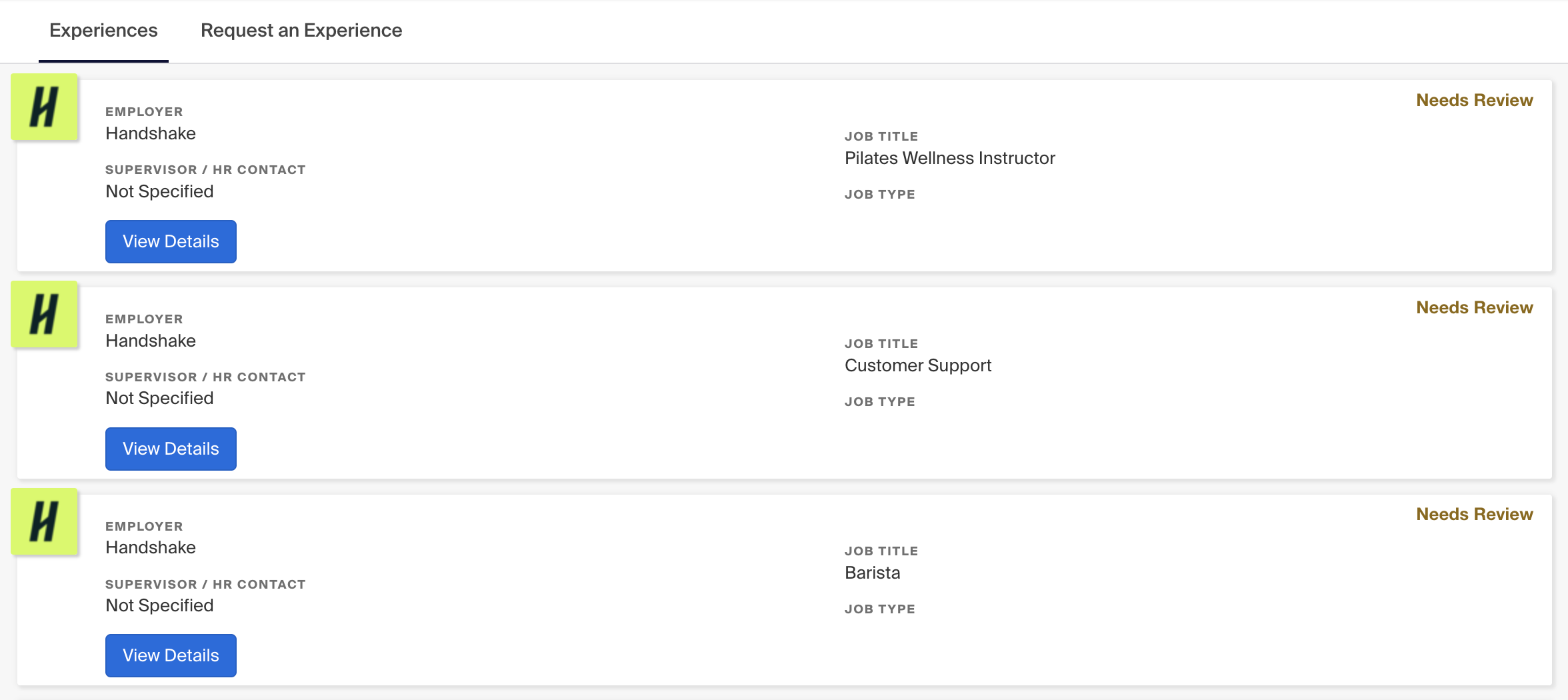Click Not Specified supervisor on the Barista card
The height and width of the screenshot is (700, 1568).
(159, 605)
